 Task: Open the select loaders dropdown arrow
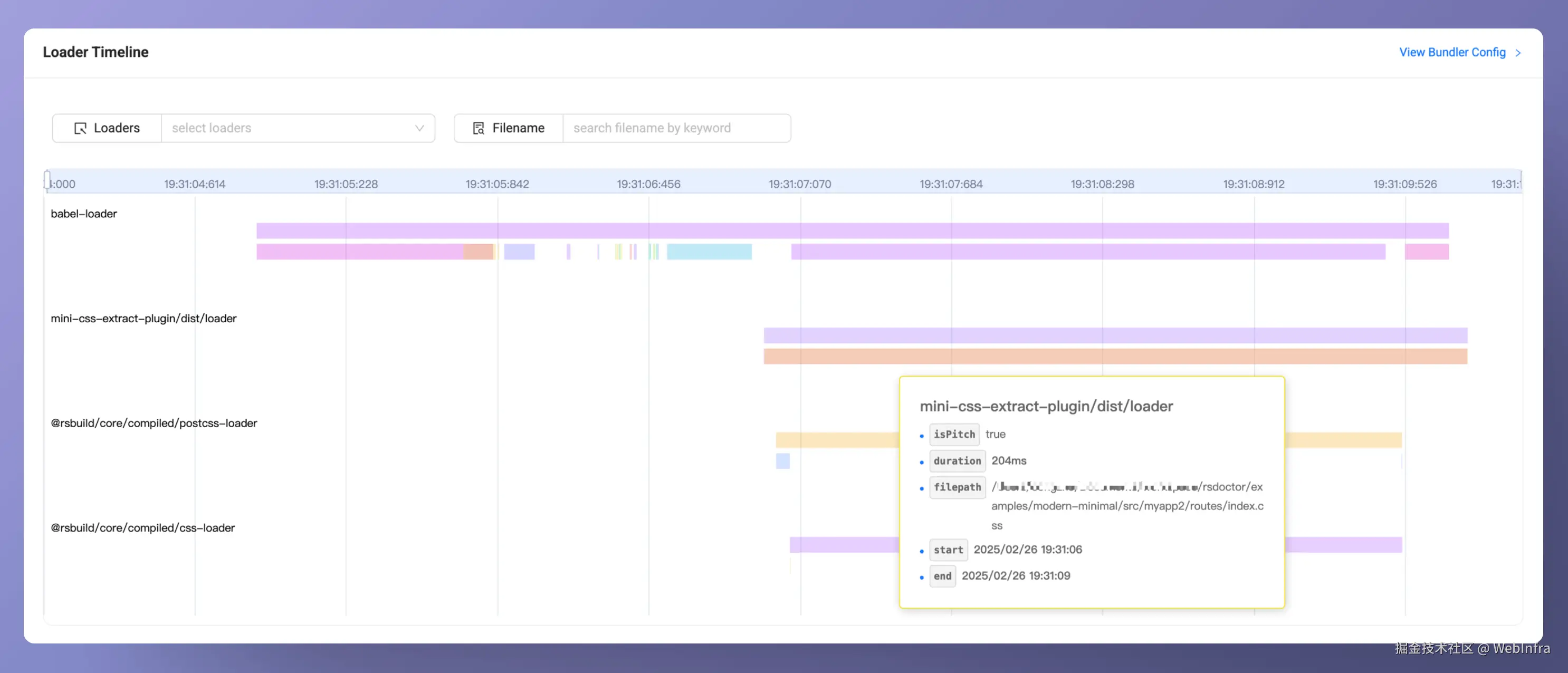pos(419,128)
